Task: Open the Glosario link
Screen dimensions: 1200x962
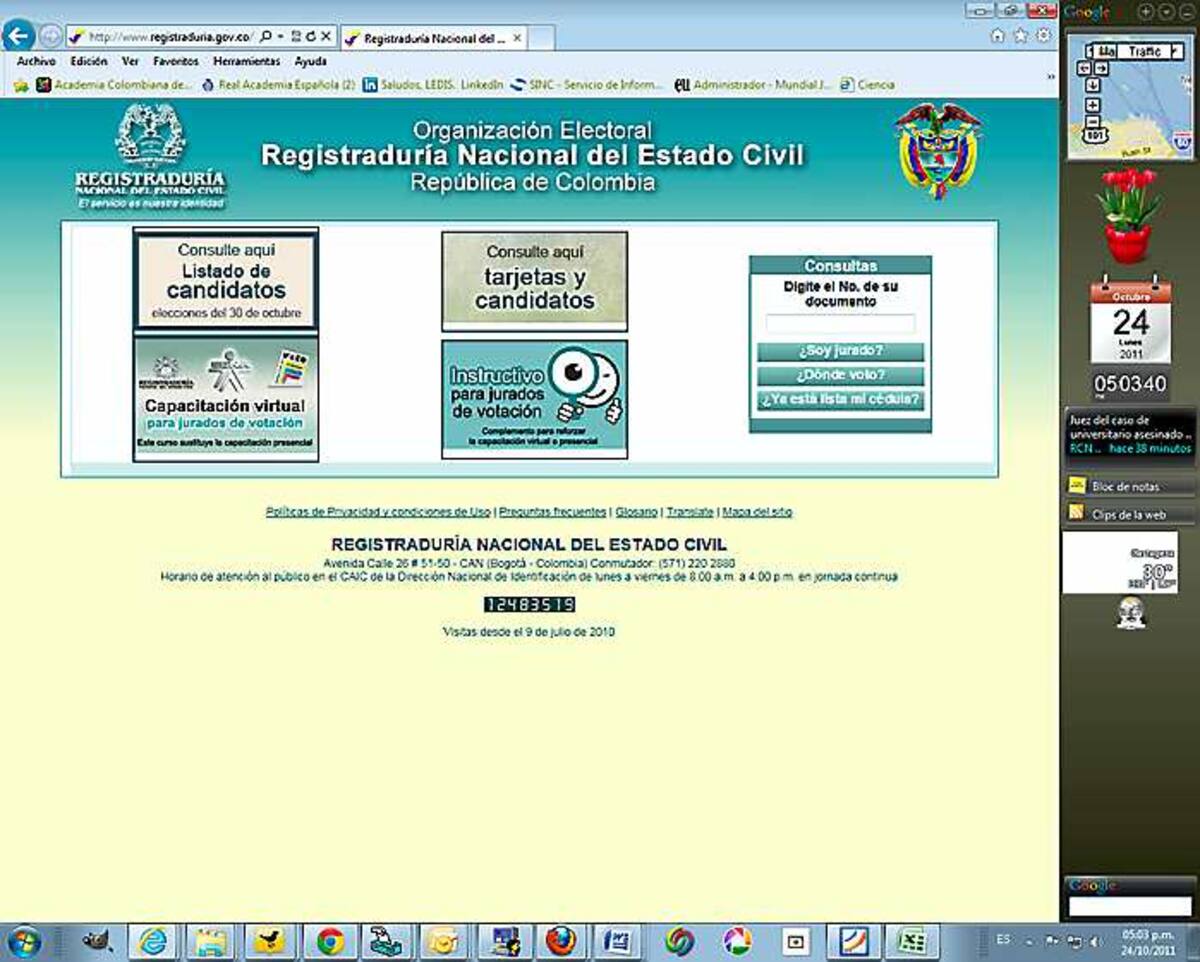Action: pyautogui.click(x=636, y=512)
